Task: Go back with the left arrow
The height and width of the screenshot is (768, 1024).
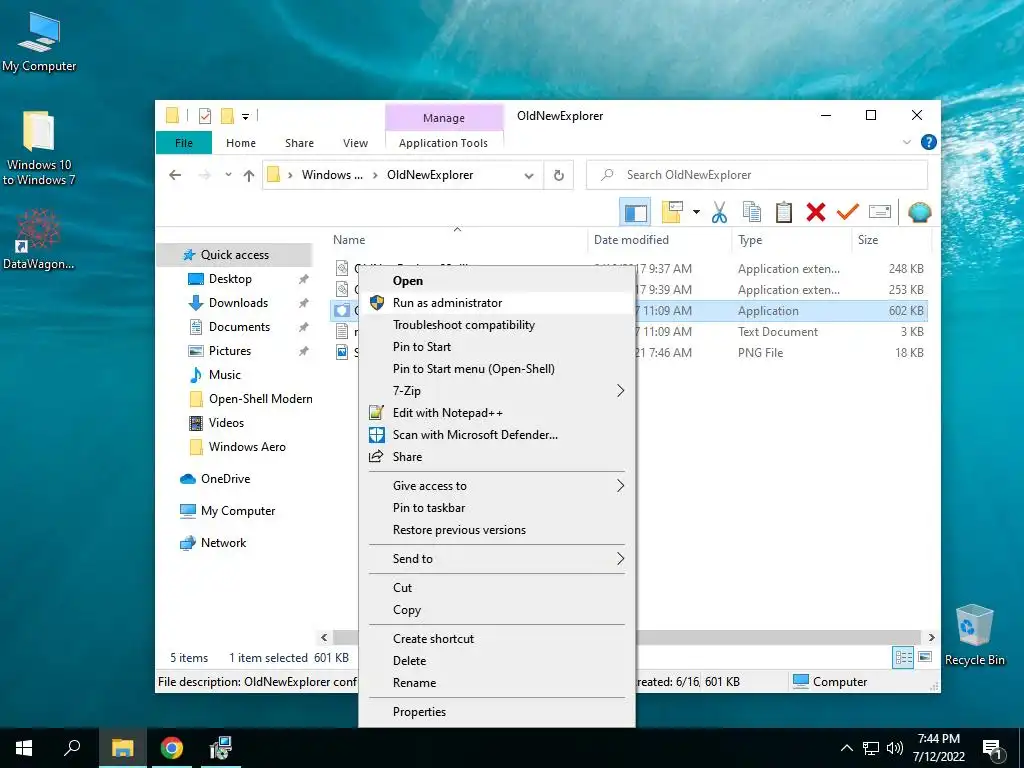Action: [175, 175]
